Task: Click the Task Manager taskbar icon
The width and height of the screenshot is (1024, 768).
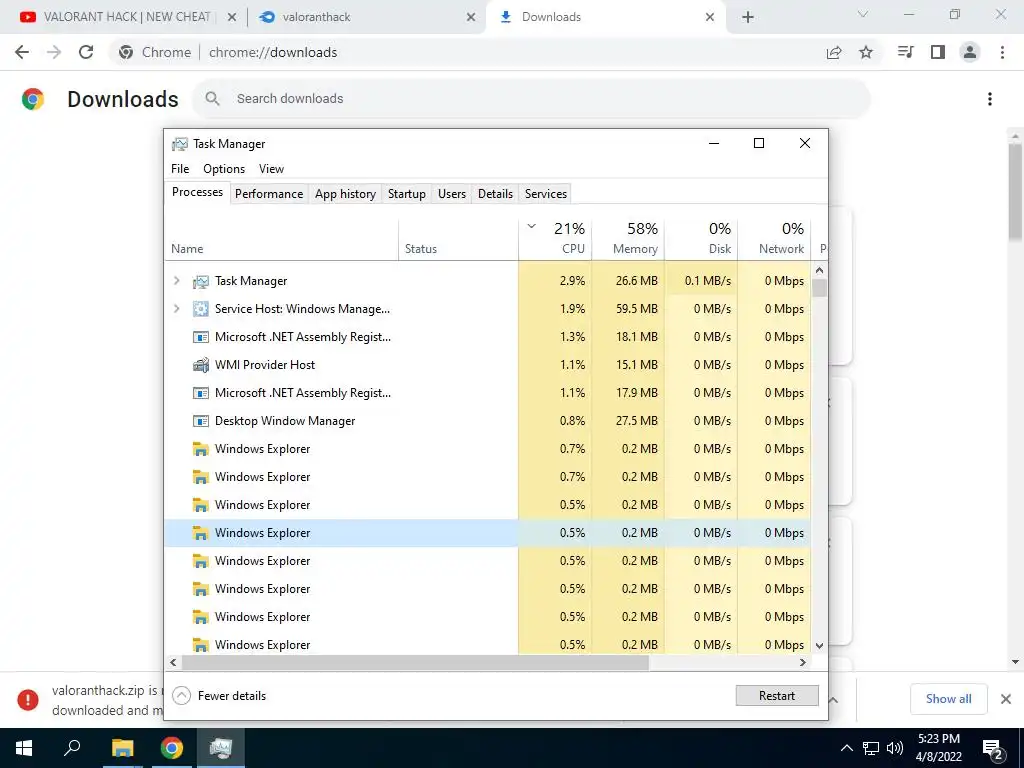Action: (221, 748)
